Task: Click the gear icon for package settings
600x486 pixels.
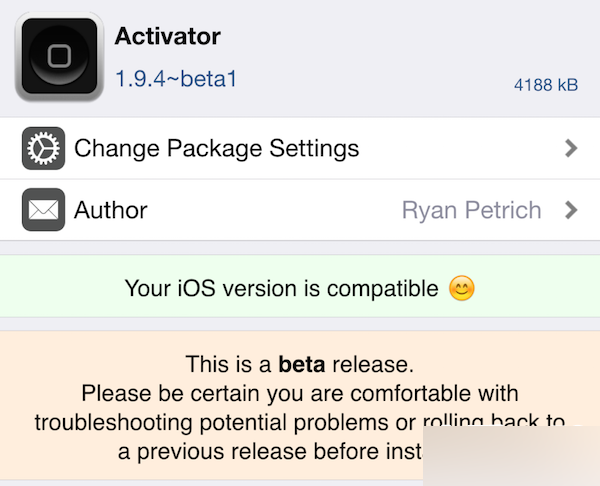Action: (x=43, y=149)
